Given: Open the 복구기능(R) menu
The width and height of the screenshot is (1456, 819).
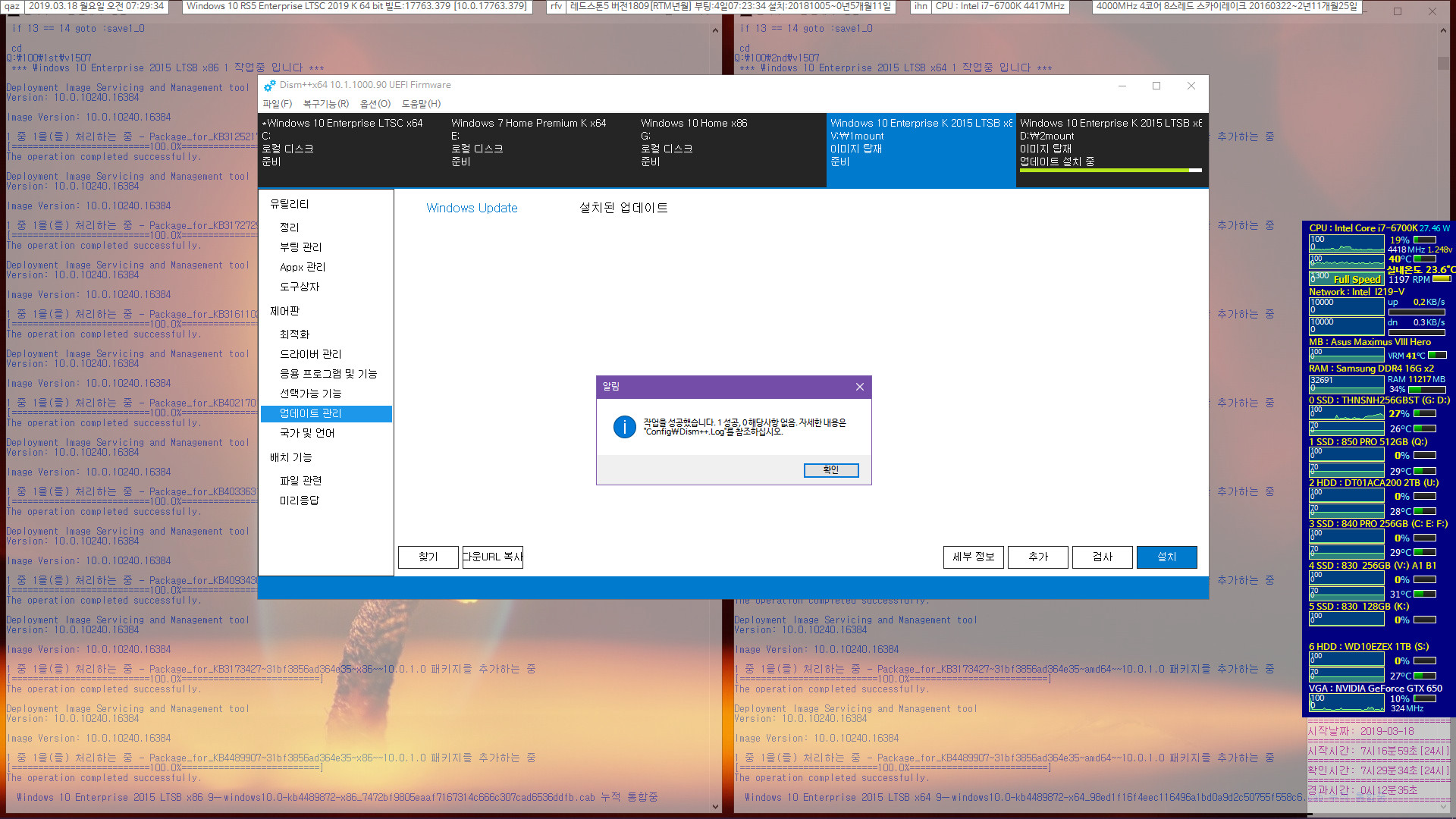Looking at the screenshot, I should tap(326, 104).
